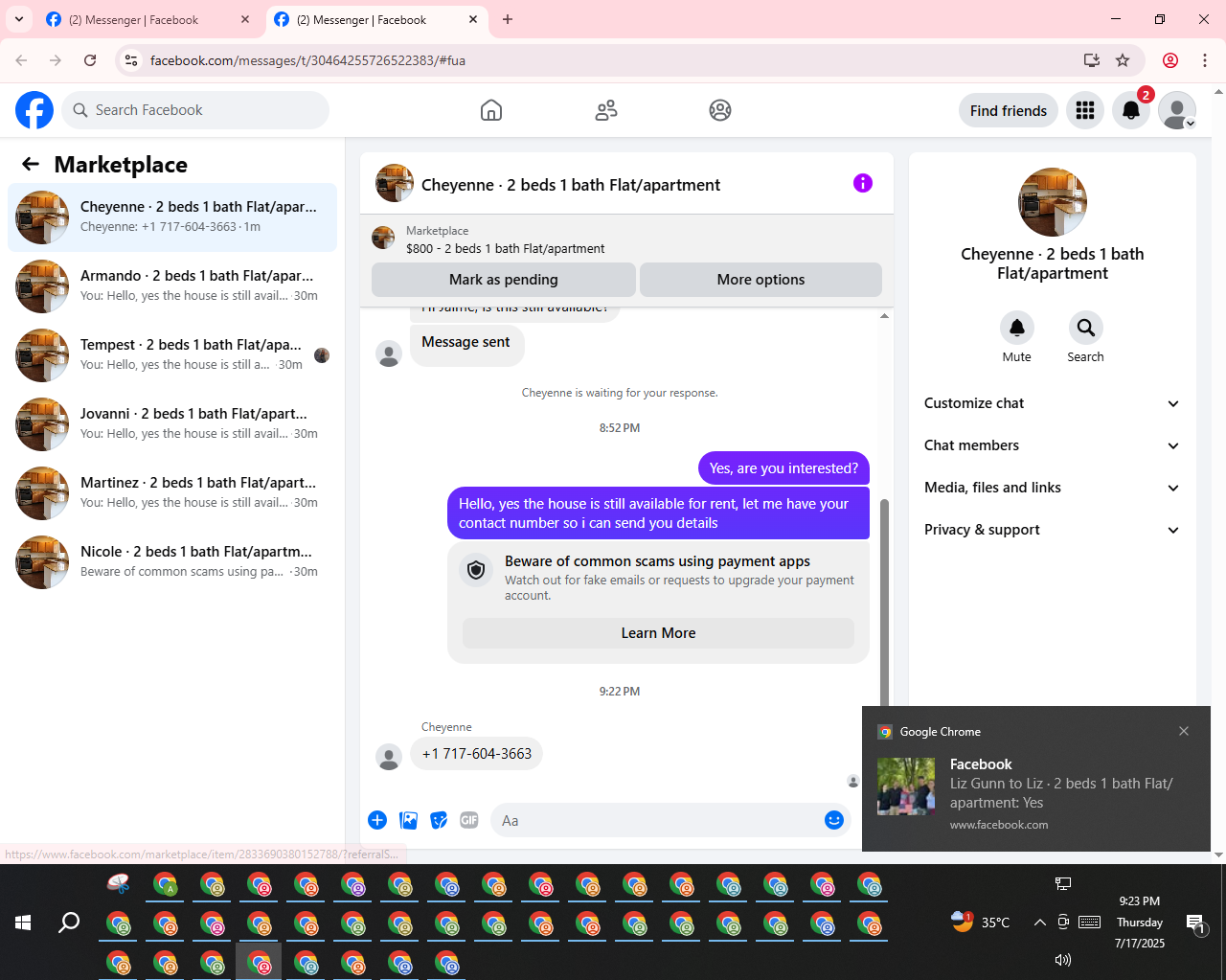
Task: Expand Customize chat section
Action: point(1053,403)
